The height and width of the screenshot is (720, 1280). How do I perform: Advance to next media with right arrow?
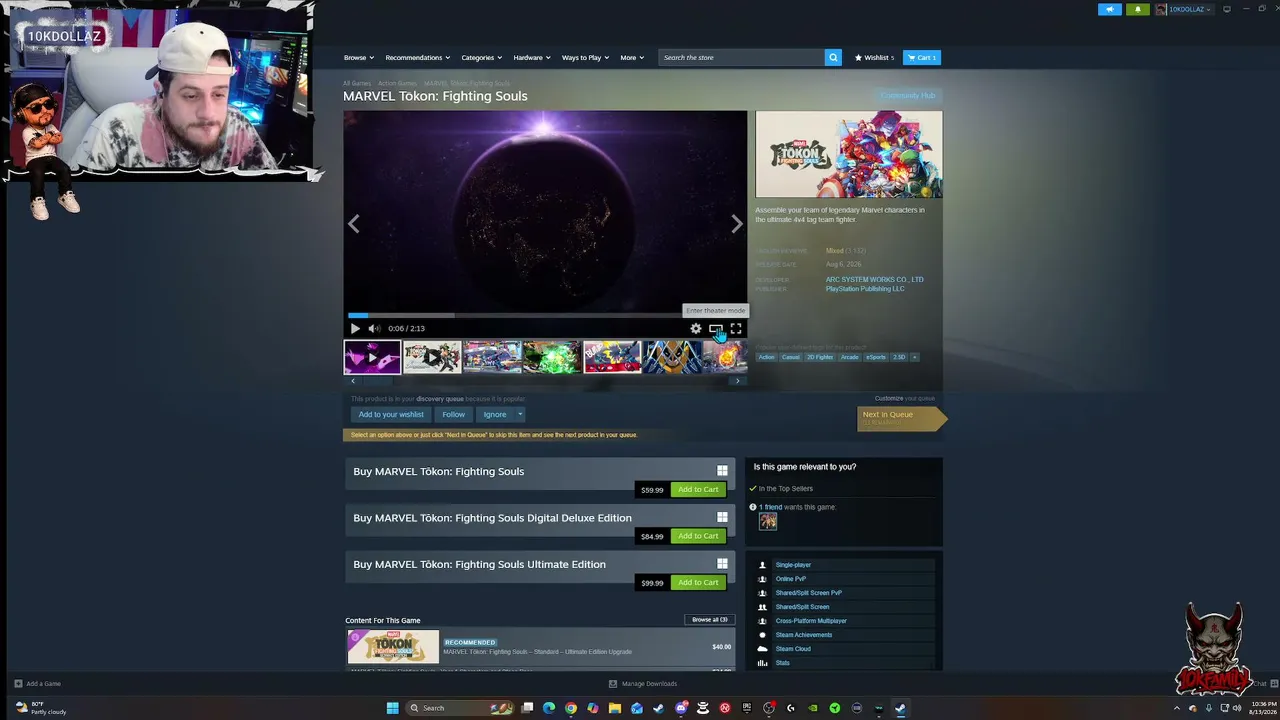pyautogui.click(x=737, y=224)
